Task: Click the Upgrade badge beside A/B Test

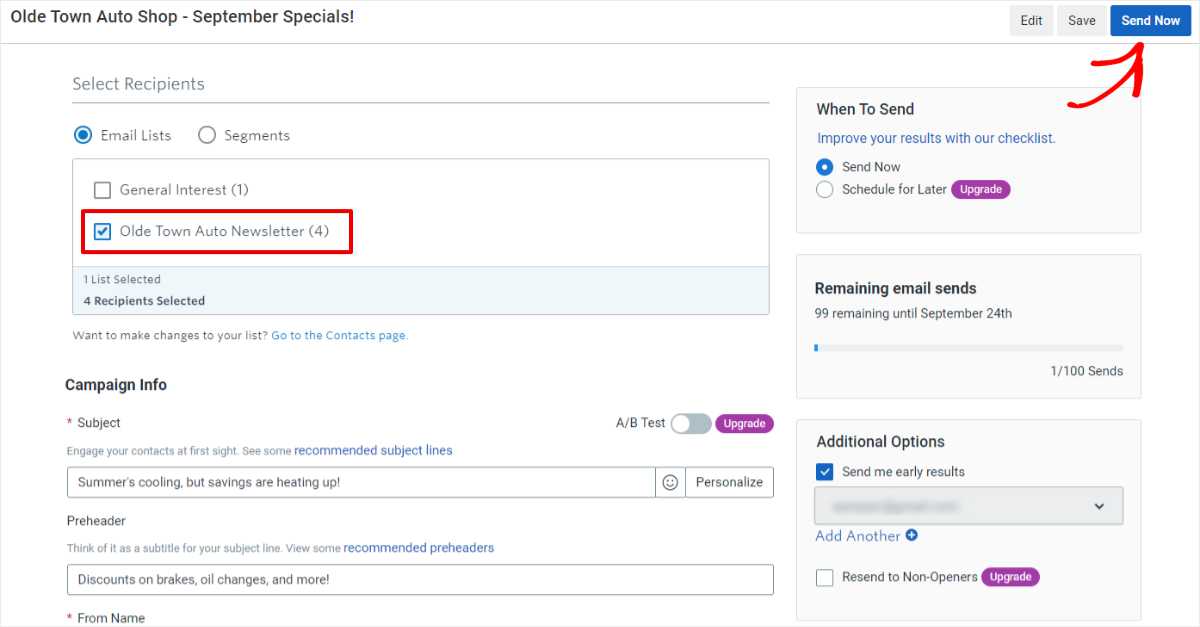Action: tap(744, 423)
